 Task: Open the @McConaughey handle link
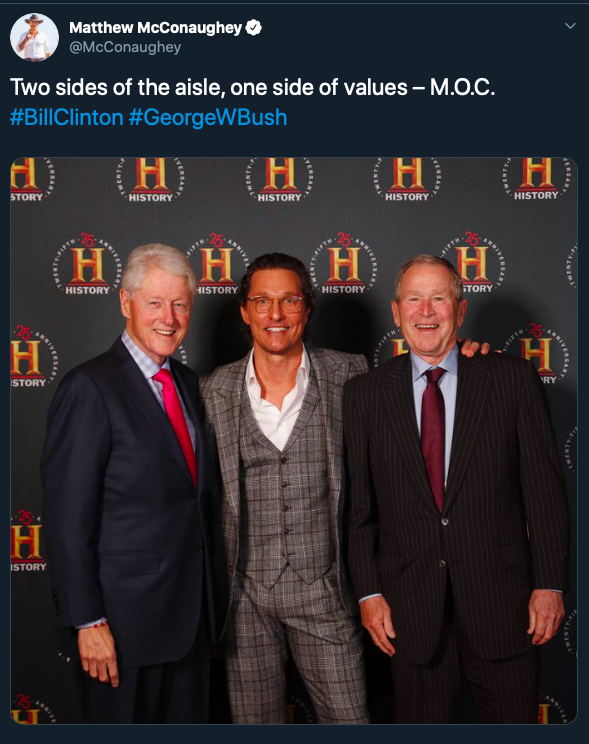(x=125, y=47)
